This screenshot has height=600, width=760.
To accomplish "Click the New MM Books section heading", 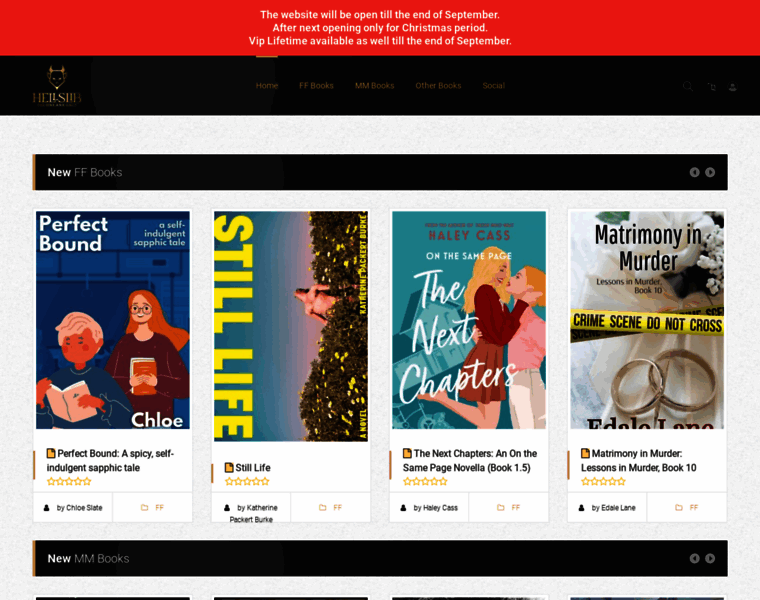I will pyautogui.click(x=88, y=559).
